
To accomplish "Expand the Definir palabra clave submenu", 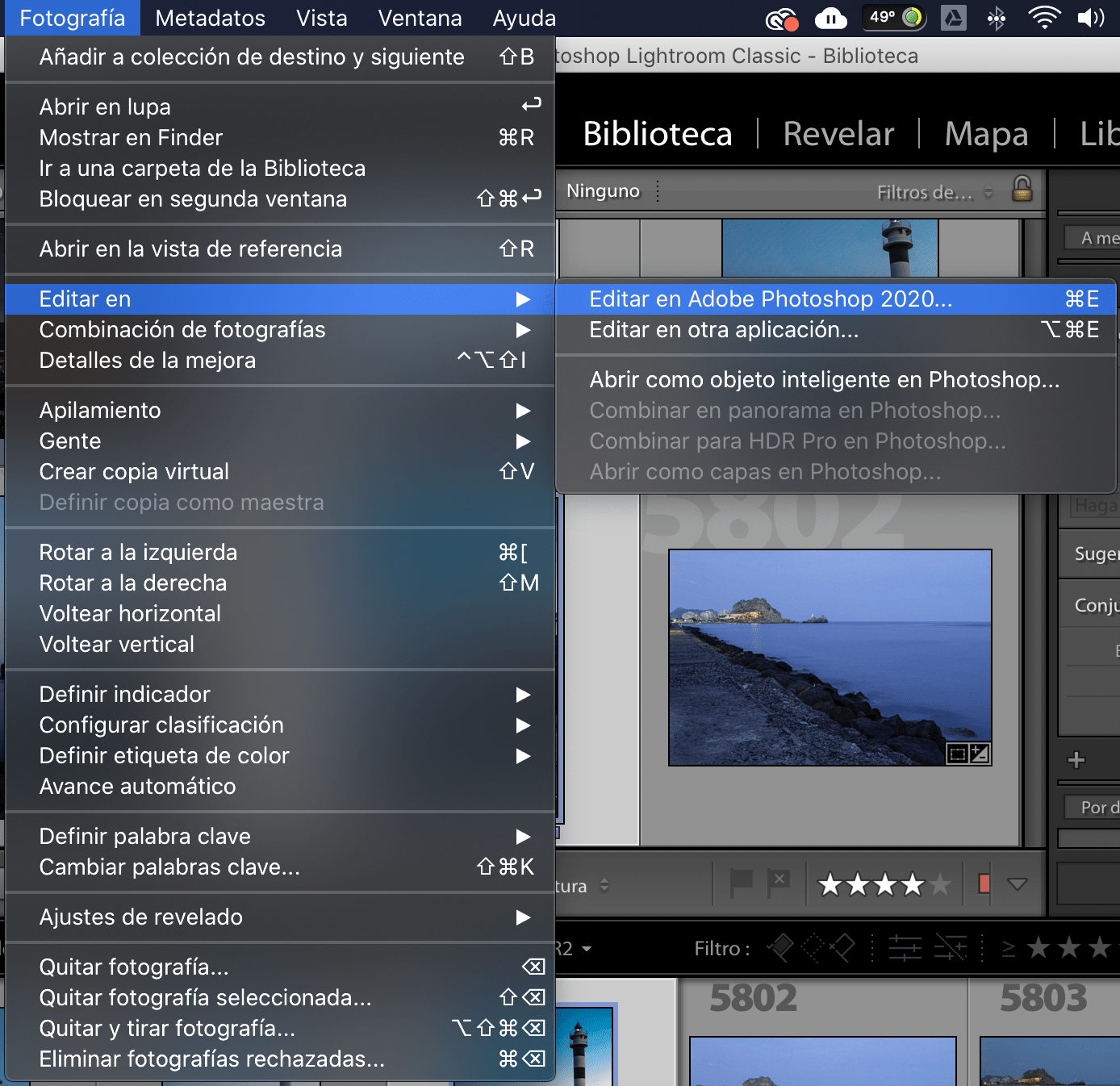I will [x=280, y=837].
